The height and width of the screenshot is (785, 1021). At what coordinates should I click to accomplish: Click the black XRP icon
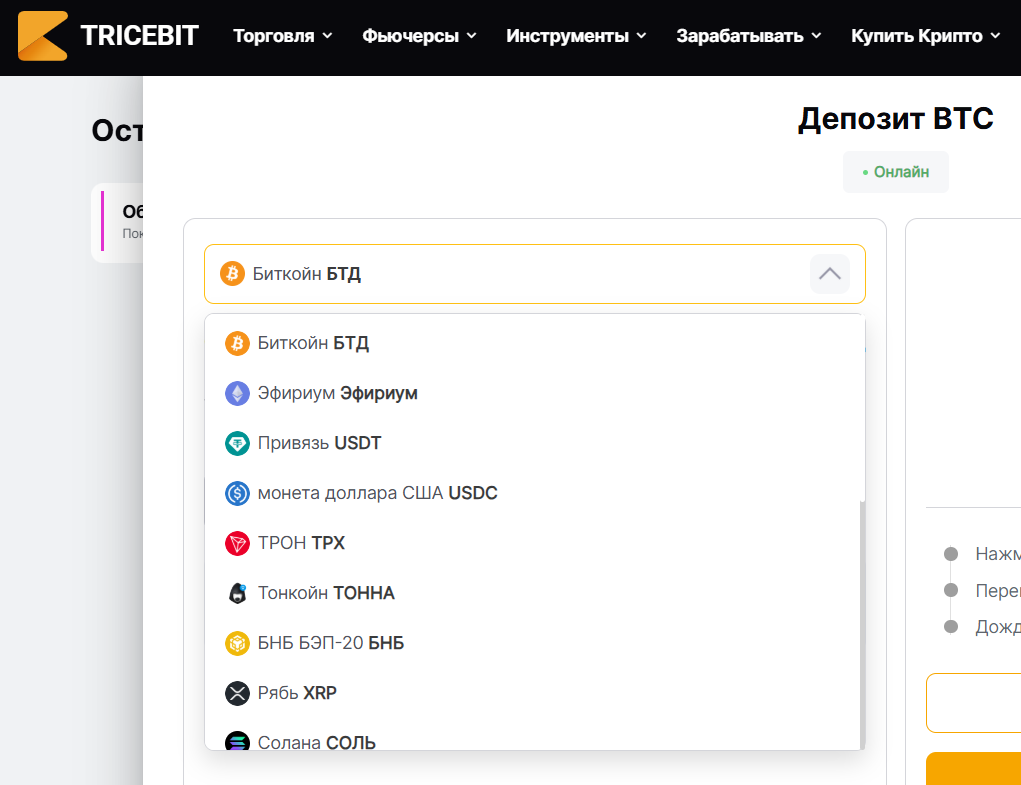tap(237, 693)
